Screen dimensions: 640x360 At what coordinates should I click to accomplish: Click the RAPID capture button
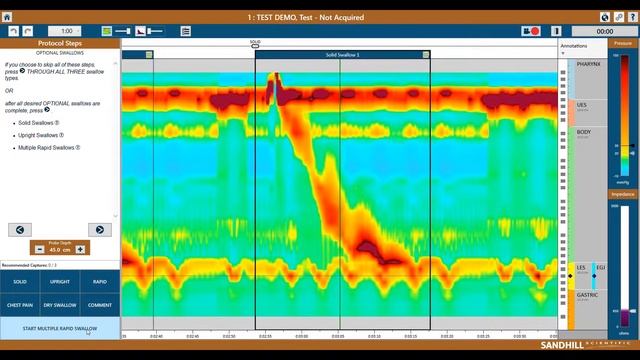100,282
